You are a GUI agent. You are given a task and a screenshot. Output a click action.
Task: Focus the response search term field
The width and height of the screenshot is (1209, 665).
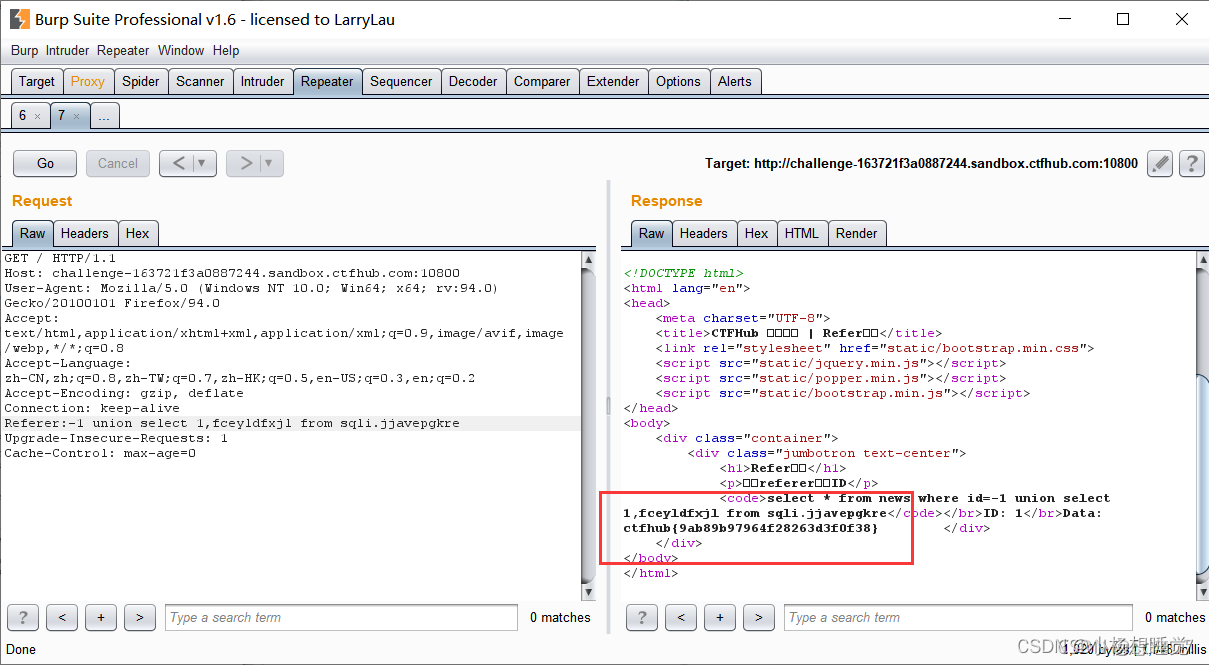pos(958,617)
